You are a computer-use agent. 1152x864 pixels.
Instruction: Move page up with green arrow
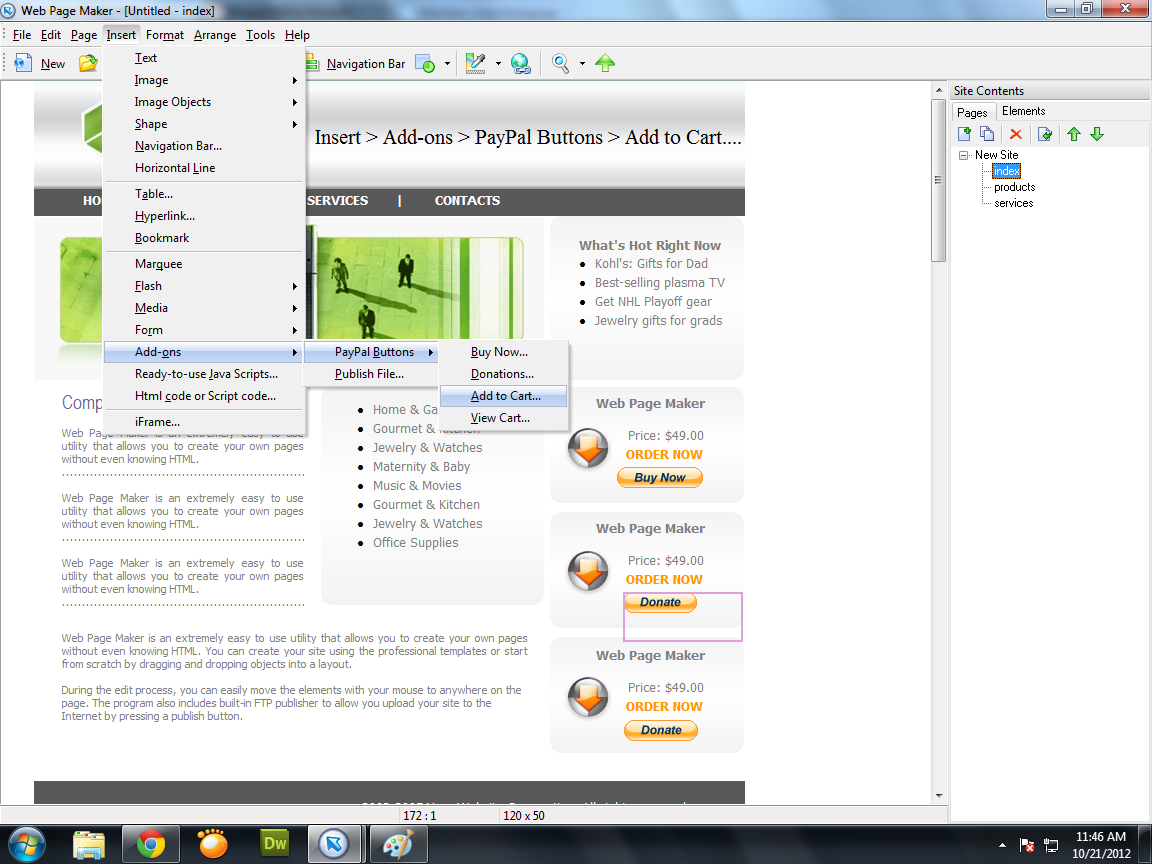(1074, 134)
